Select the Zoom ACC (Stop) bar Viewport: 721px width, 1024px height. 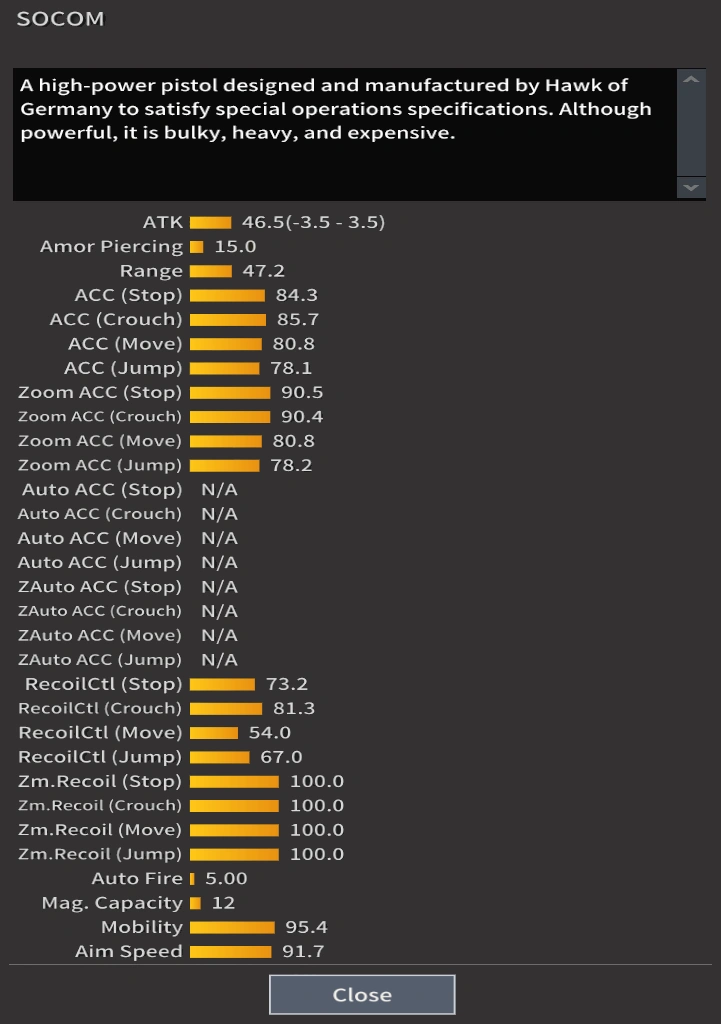point(230,393)
